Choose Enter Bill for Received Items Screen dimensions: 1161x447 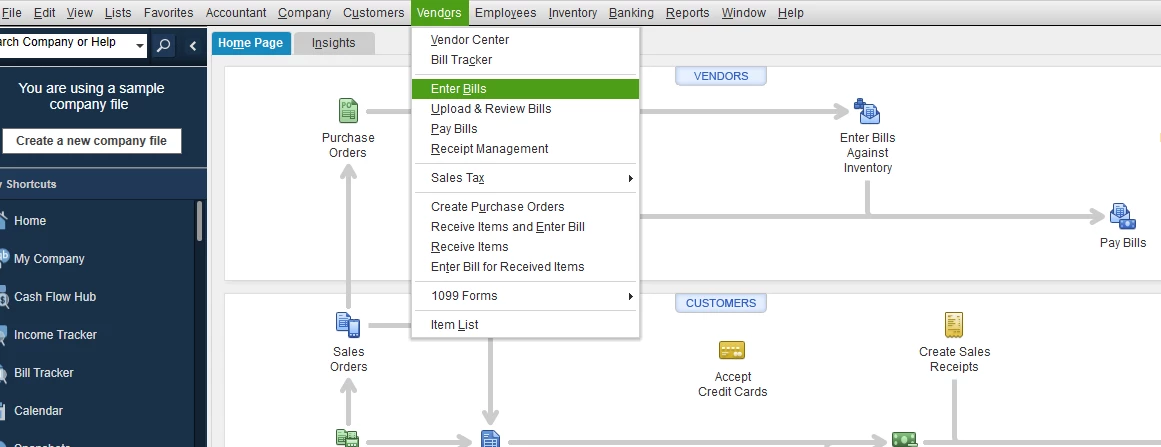(x=525, y=266)
